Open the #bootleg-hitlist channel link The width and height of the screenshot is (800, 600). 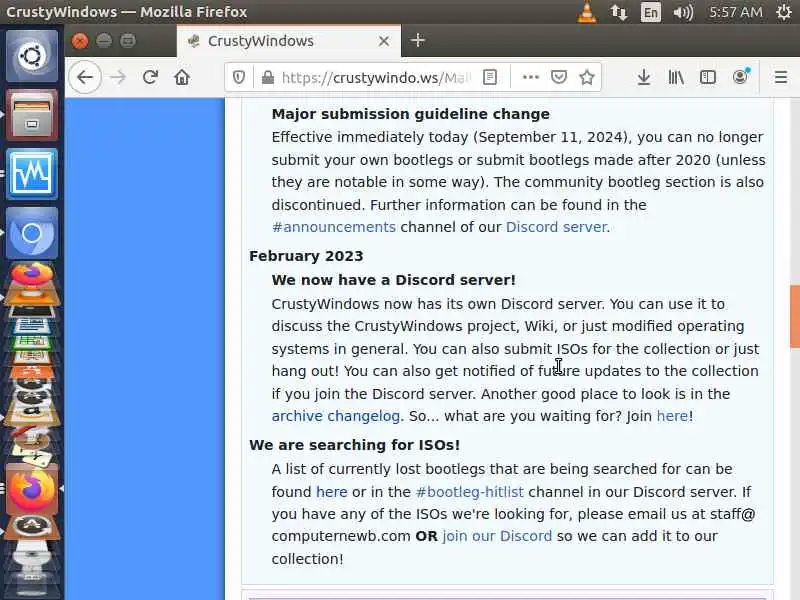(469, 492)
